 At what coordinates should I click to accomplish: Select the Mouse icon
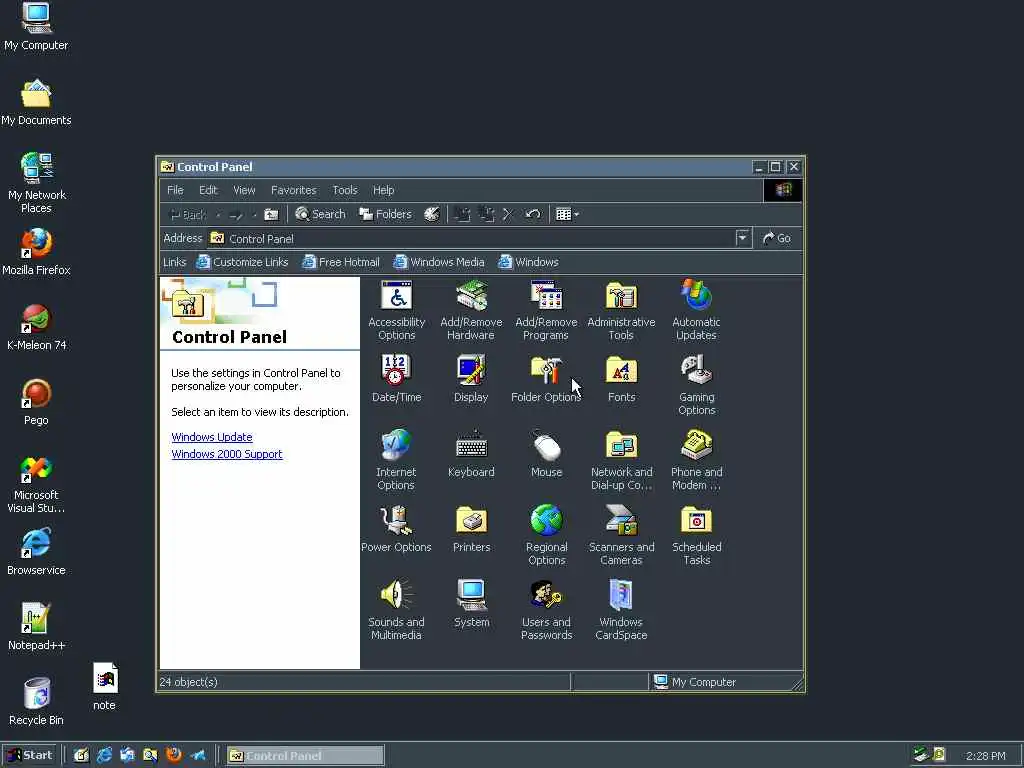click(x=547, y=454)
